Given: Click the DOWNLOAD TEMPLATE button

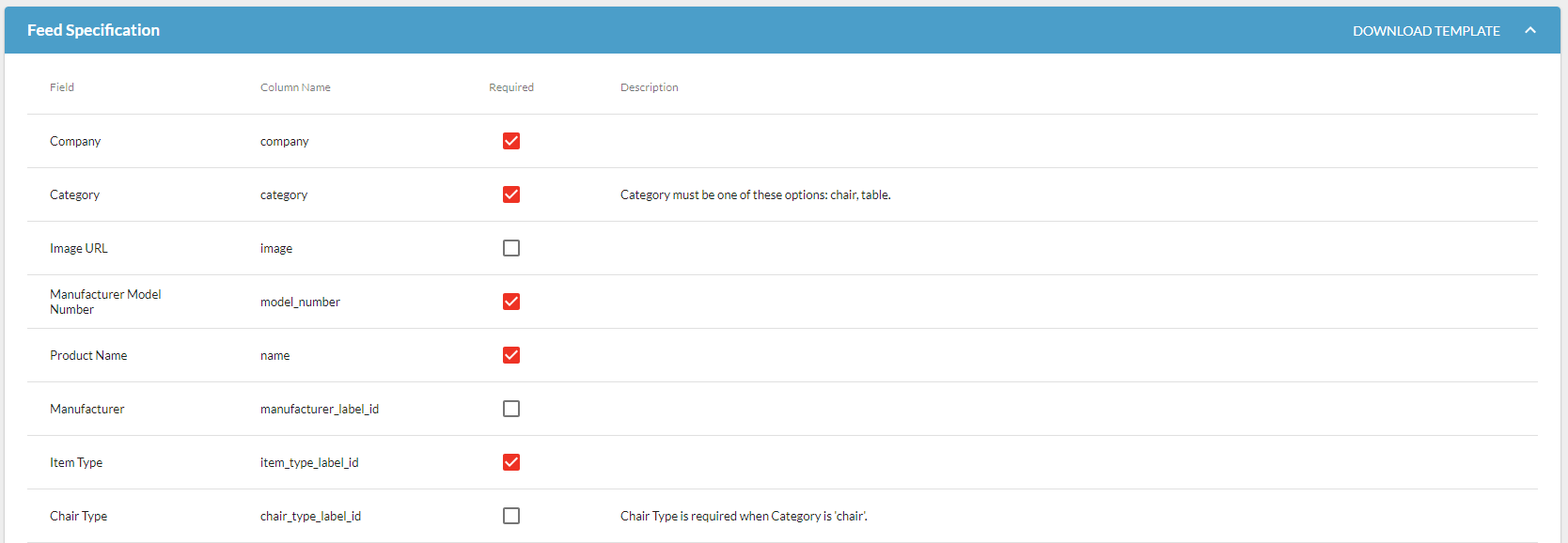Looking at the screenshot, I should coord(1425,31).
